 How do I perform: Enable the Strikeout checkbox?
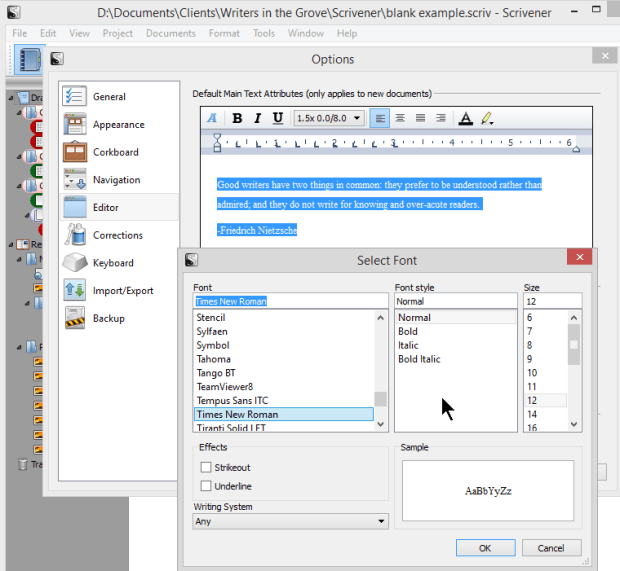(x=206, y=467)
